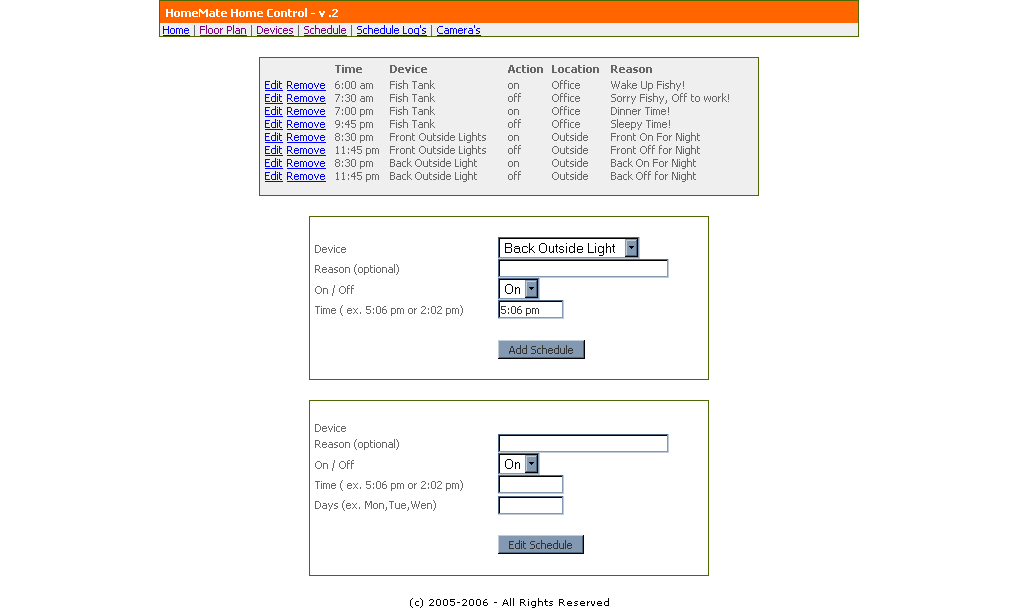1018x608 pixels.
Task: Click the Days input field
Action: click(x=530, y=505)
